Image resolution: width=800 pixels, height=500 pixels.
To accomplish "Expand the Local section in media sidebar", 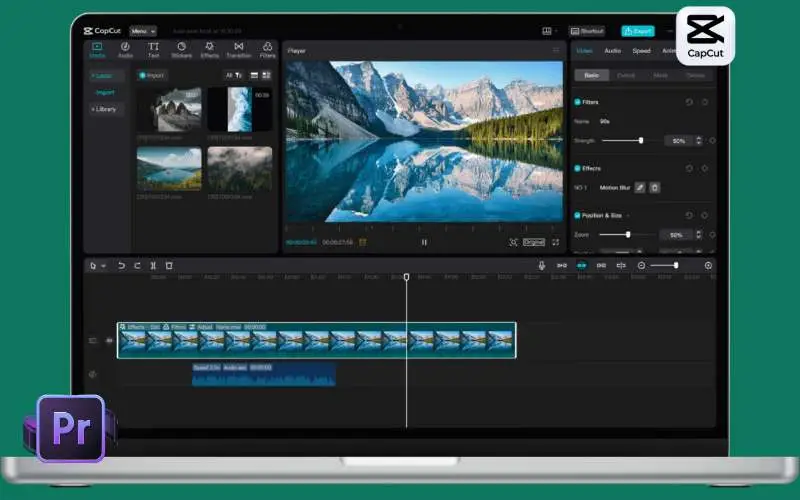I will click(106, 76).
